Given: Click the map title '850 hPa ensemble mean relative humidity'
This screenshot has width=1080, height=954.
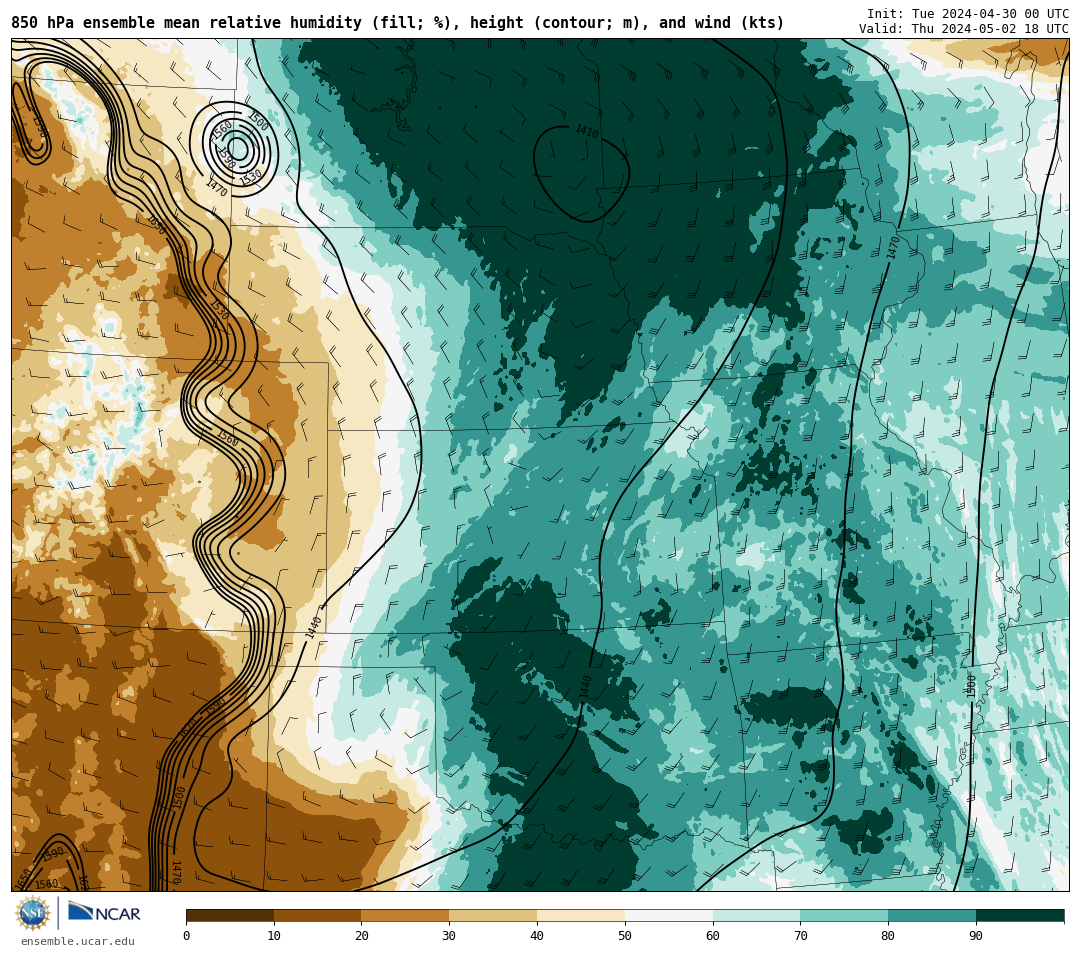Looking at the screenshot, I should tap(186, 23).
